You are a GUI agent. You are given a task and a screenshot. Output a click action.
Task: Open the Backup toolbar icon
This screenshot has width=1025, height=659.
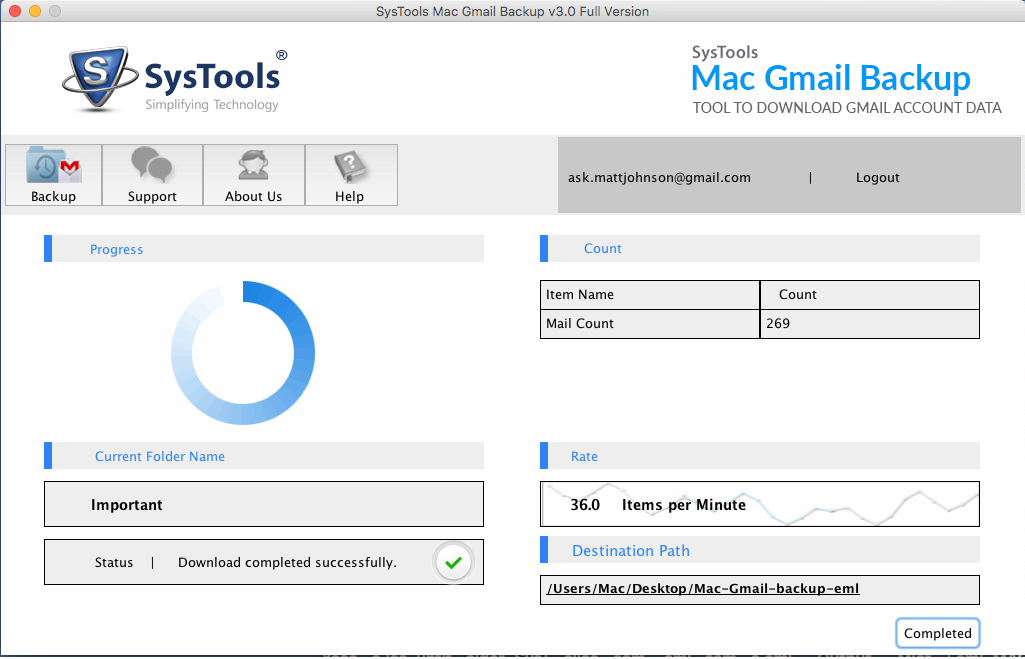click(x=54, y=175)
